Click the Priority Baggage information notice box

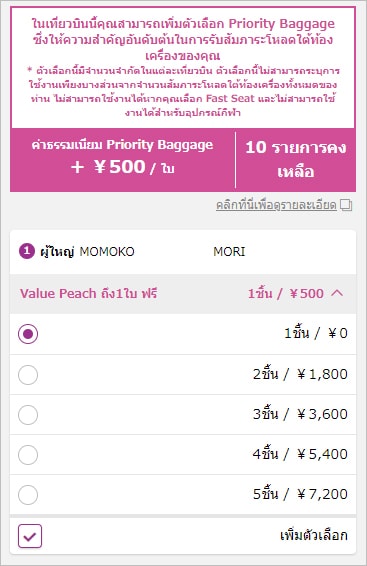tap(183, 67)
